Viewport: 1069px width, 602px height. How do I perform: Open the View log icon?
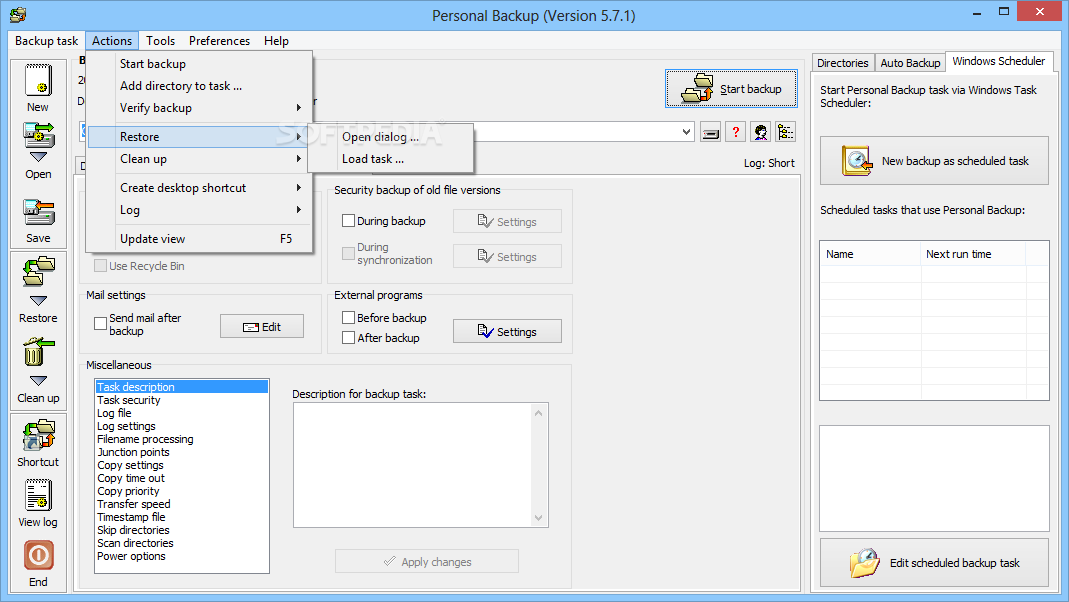[38, 495]
